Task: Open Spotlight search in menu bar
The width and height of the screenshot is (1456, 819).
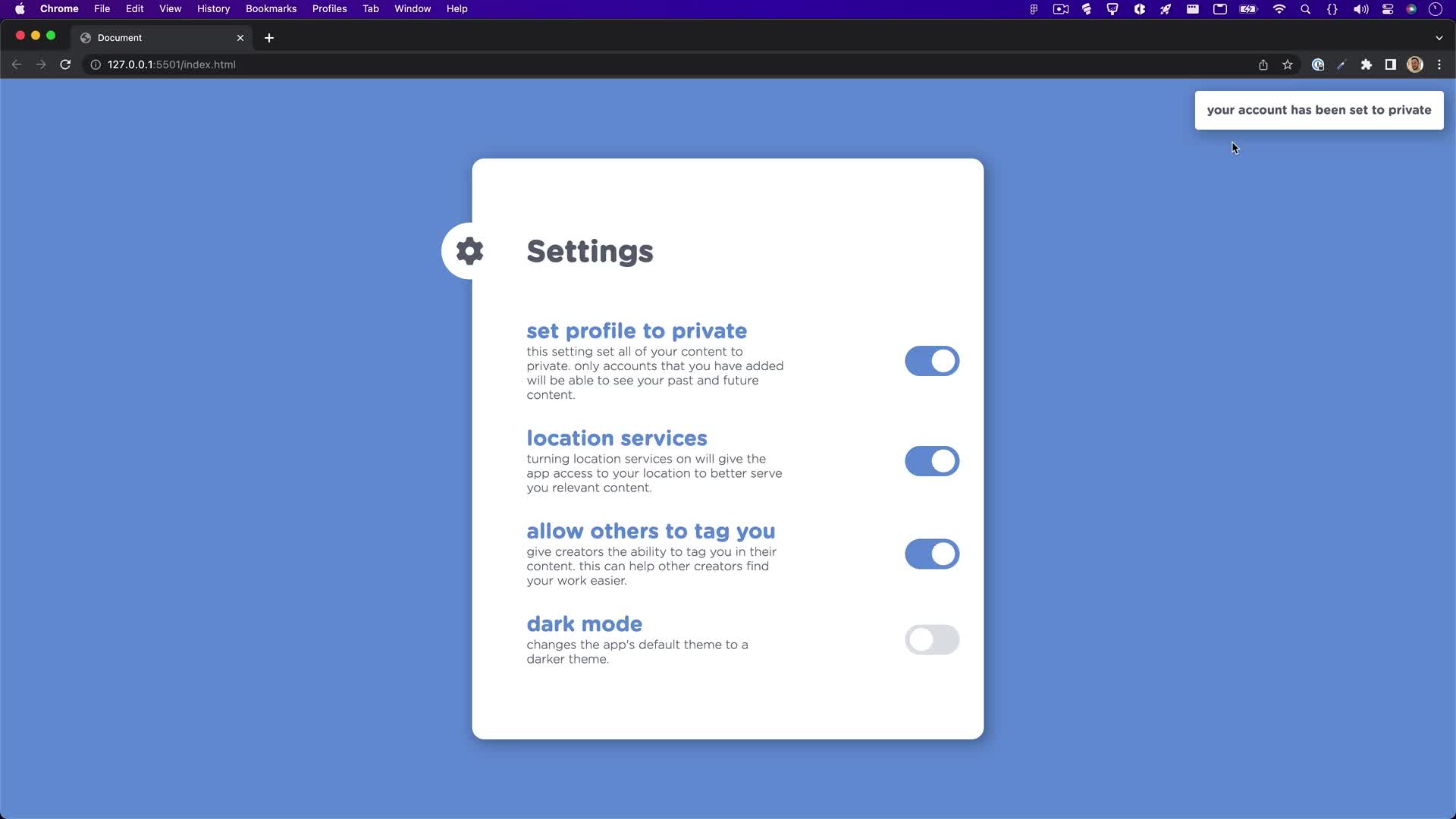Action: coord(1305,9)
